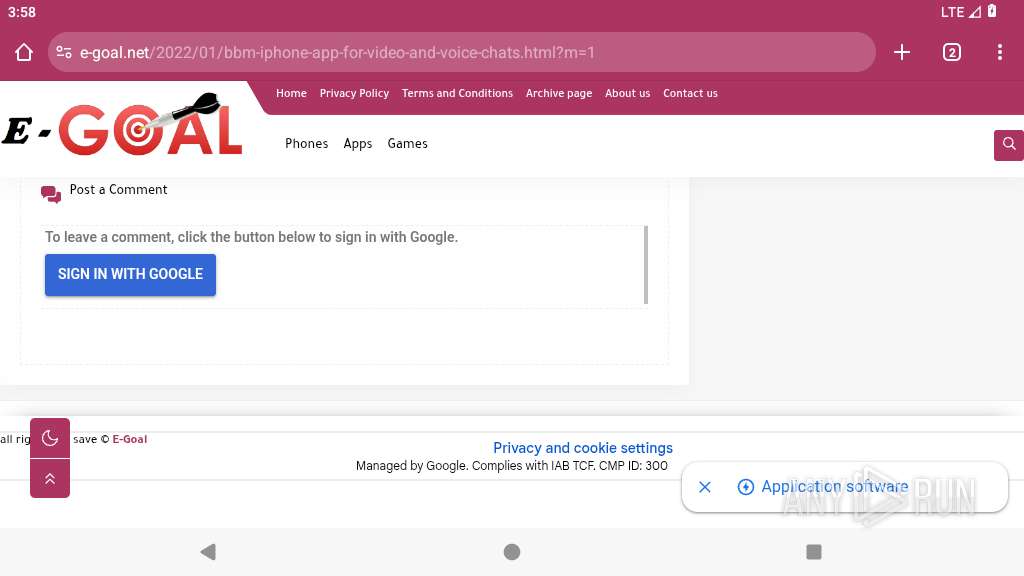This screenshot has height=576, width=1024.
Task: Open Terms and Conditions page
Action: [x=457, y=93]
